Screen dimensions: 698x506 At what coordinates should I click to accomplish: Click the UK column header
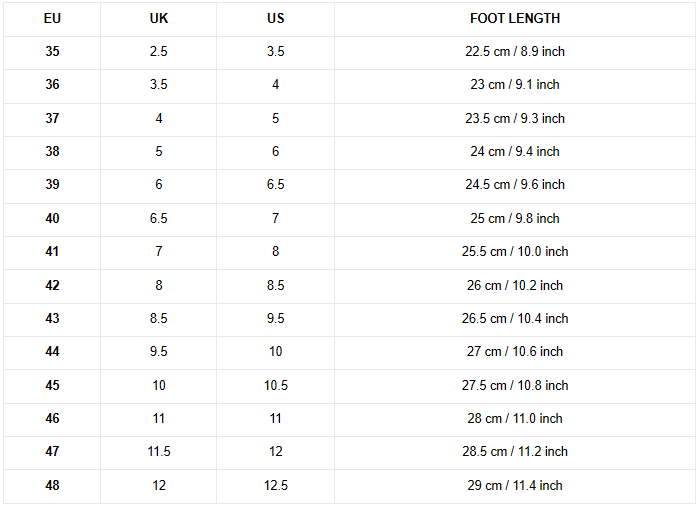[x=158, y=19]
